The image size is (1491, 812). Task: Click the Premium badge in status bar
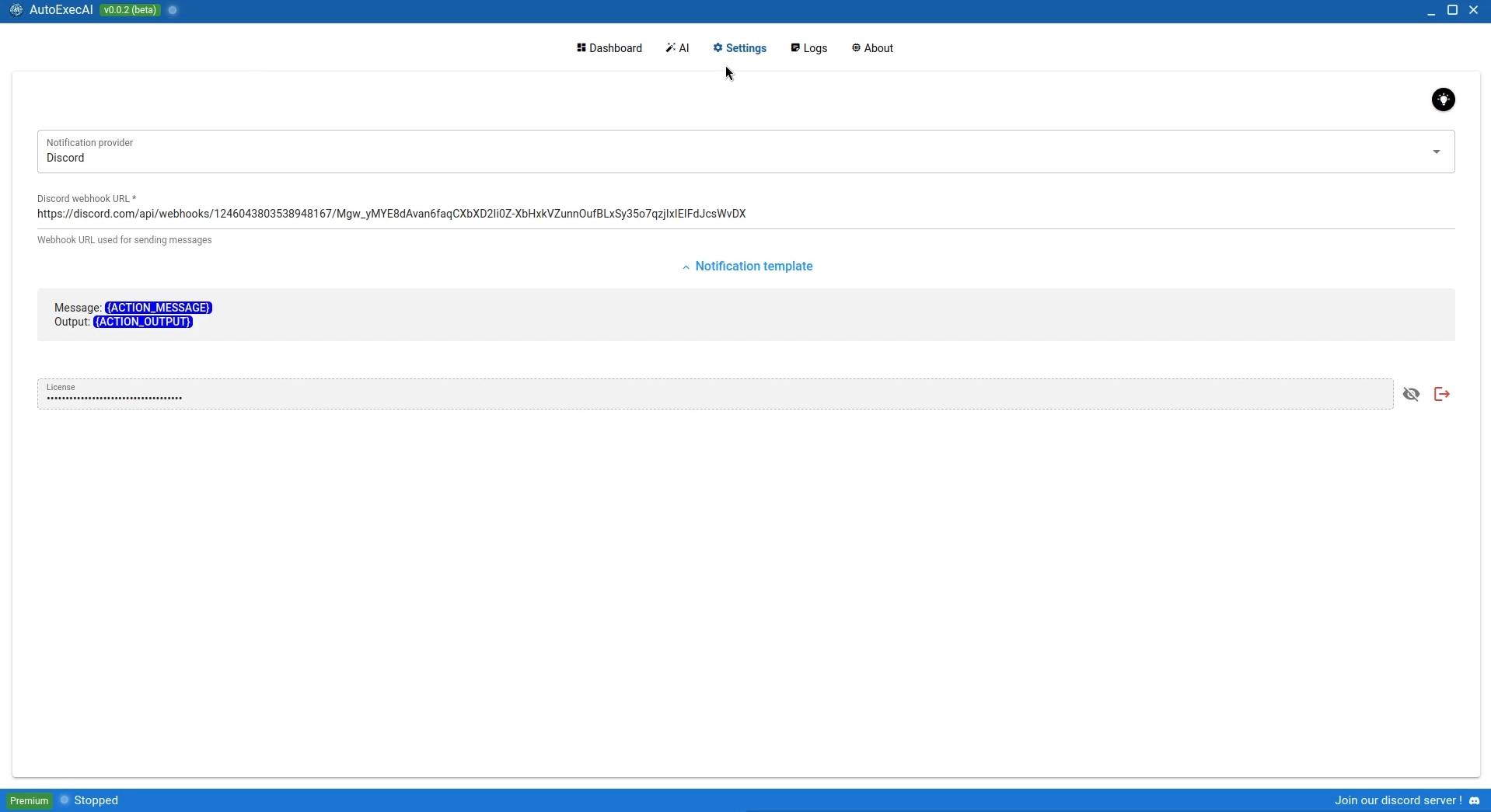[x=30, y=800]
